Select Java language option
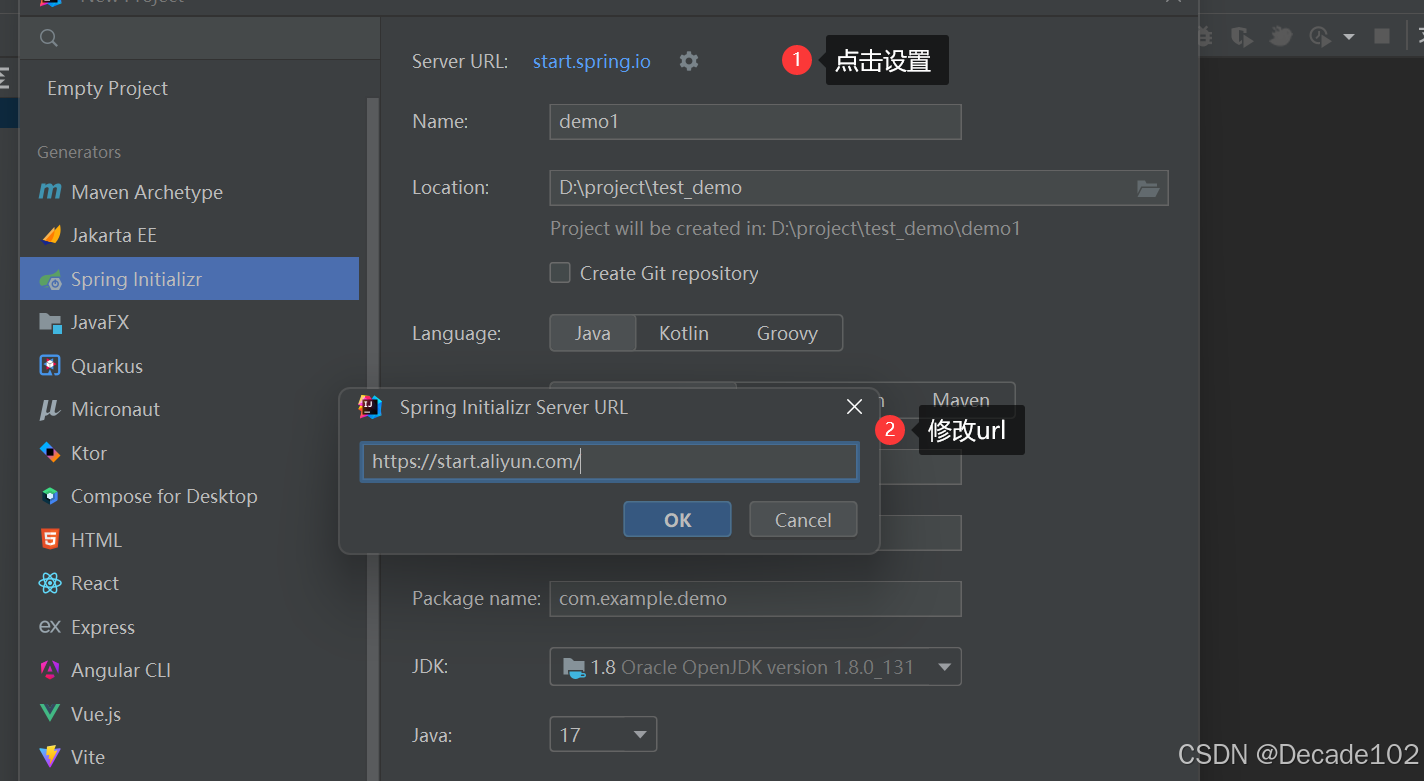Screen dimensions: 1424x781 [593, 333]
